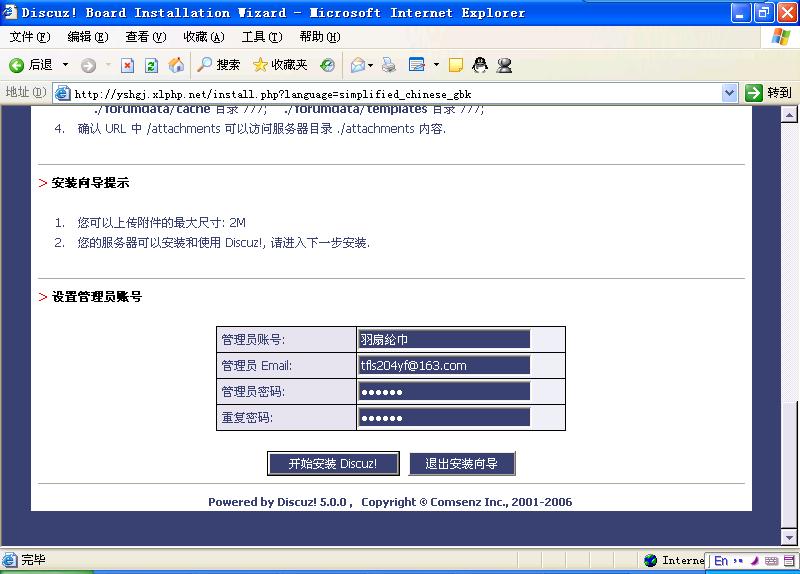800x574 pixels.
Task: Click the Mail envelope icon
Action: tap(358, 65)
